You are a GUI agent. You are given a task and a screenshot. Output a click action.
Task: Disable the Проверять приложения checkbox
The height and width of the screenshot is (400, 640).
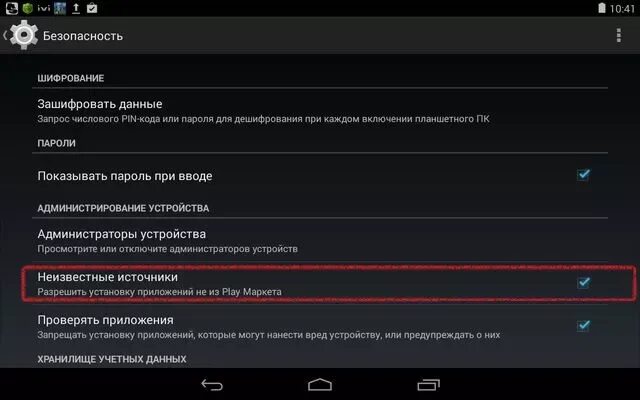coord(583,325)
